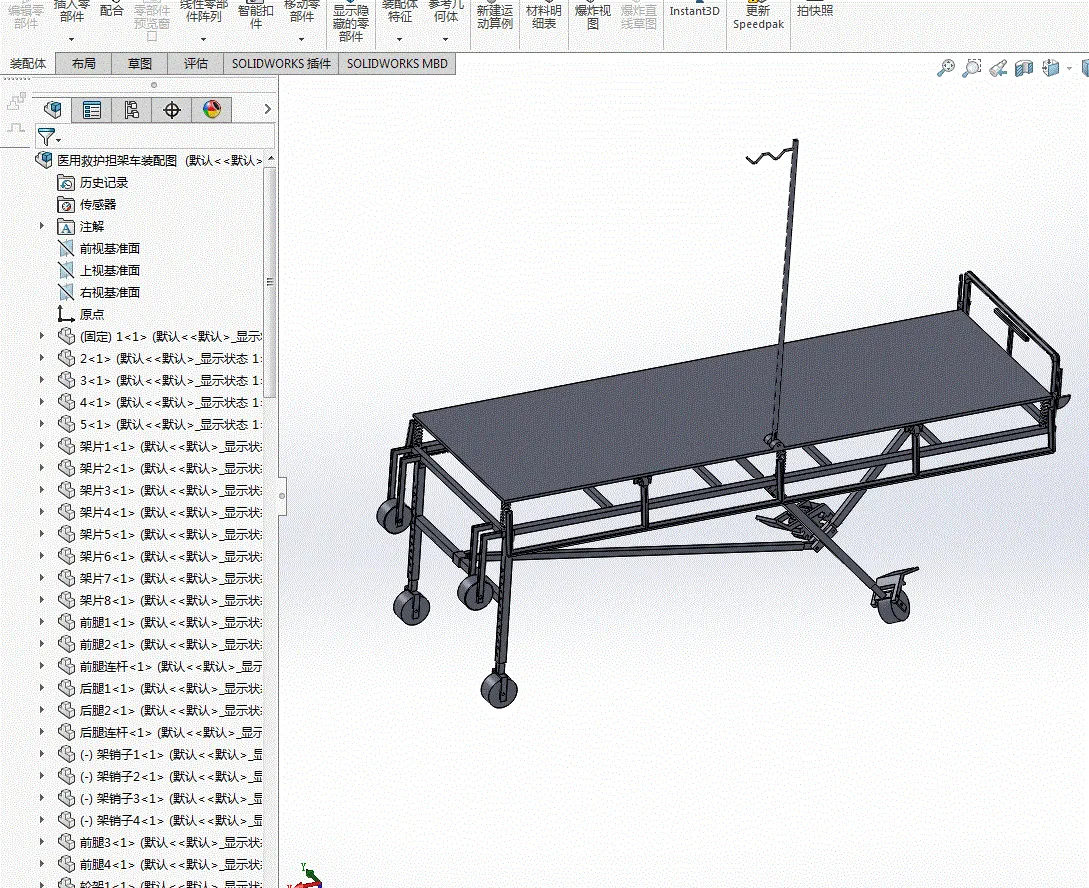The height and width of the screenshot is (888, 1089).
Task: Click the filter funnel icon in tree
Action: (46, 136)
